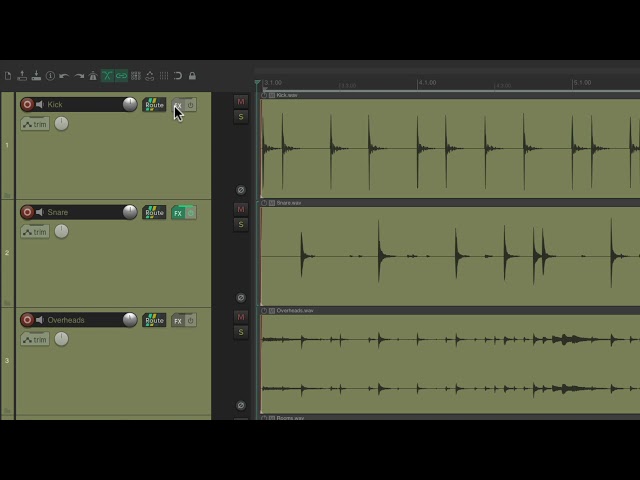This screenshot has width=640, height=480.
Task: Open Kick track trim automation mode menu
Action: 35,124
